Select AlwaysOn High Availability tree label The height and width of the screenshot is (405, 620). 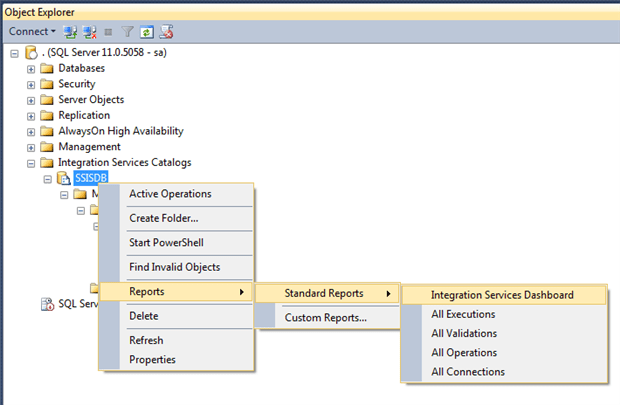pos(121,131)
